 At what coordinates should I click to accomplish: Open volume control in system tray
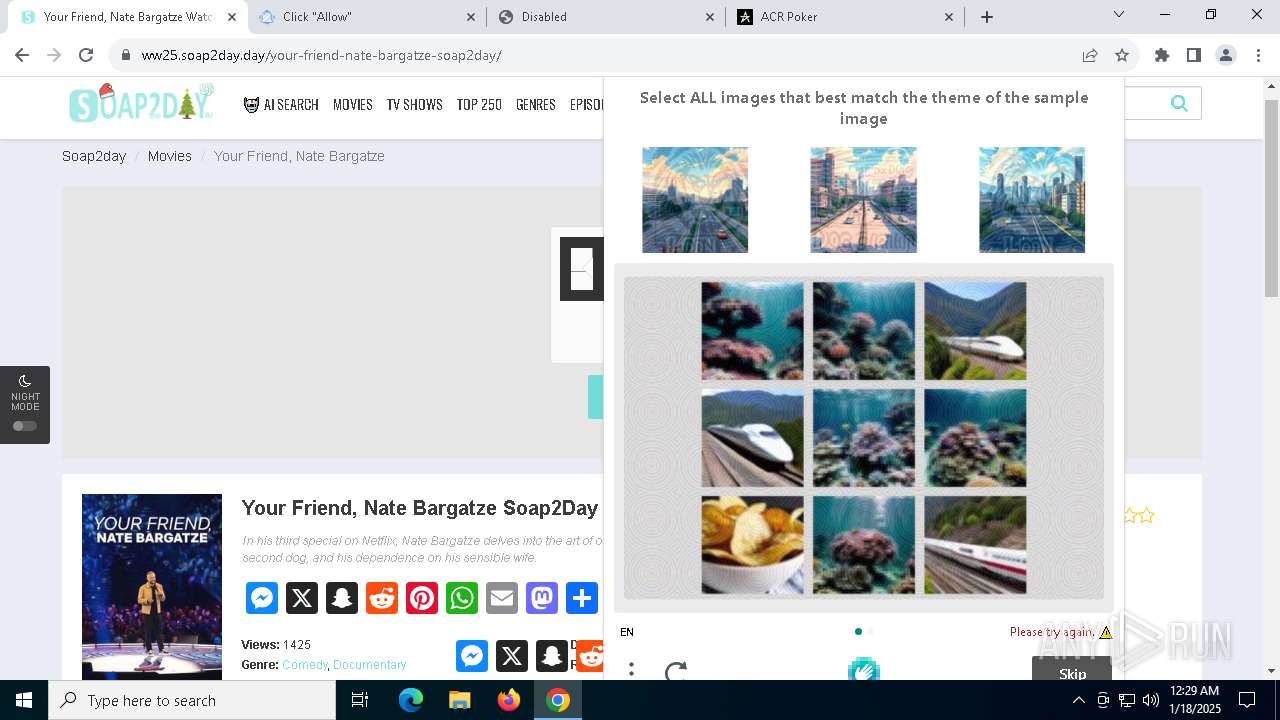[x=1150, y=700]
